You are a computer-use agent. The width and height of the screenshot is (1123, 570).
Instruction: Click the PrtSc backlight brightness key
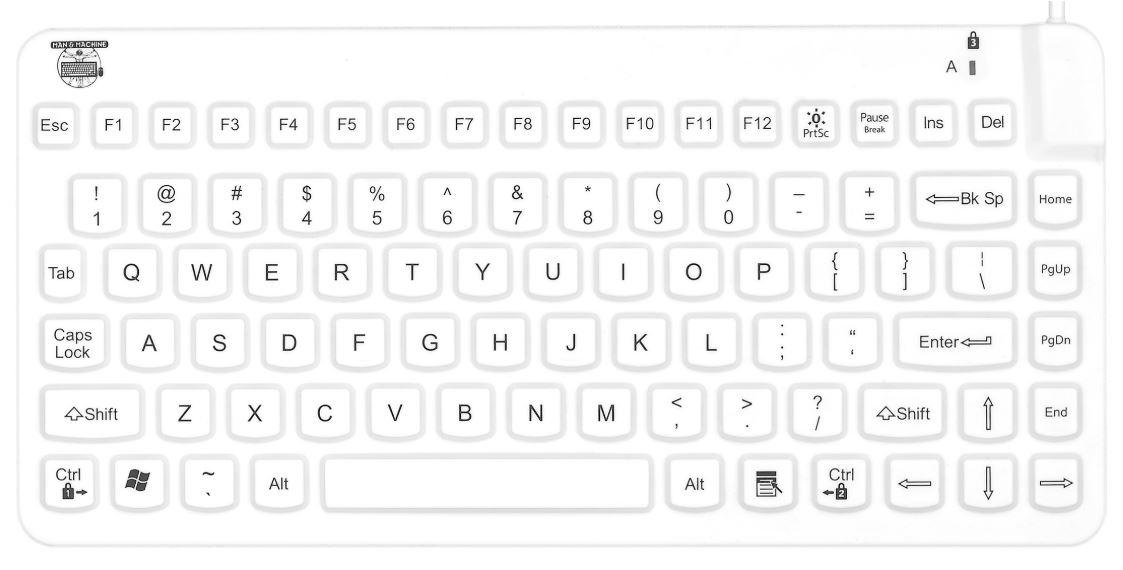[x=816, y=124]
